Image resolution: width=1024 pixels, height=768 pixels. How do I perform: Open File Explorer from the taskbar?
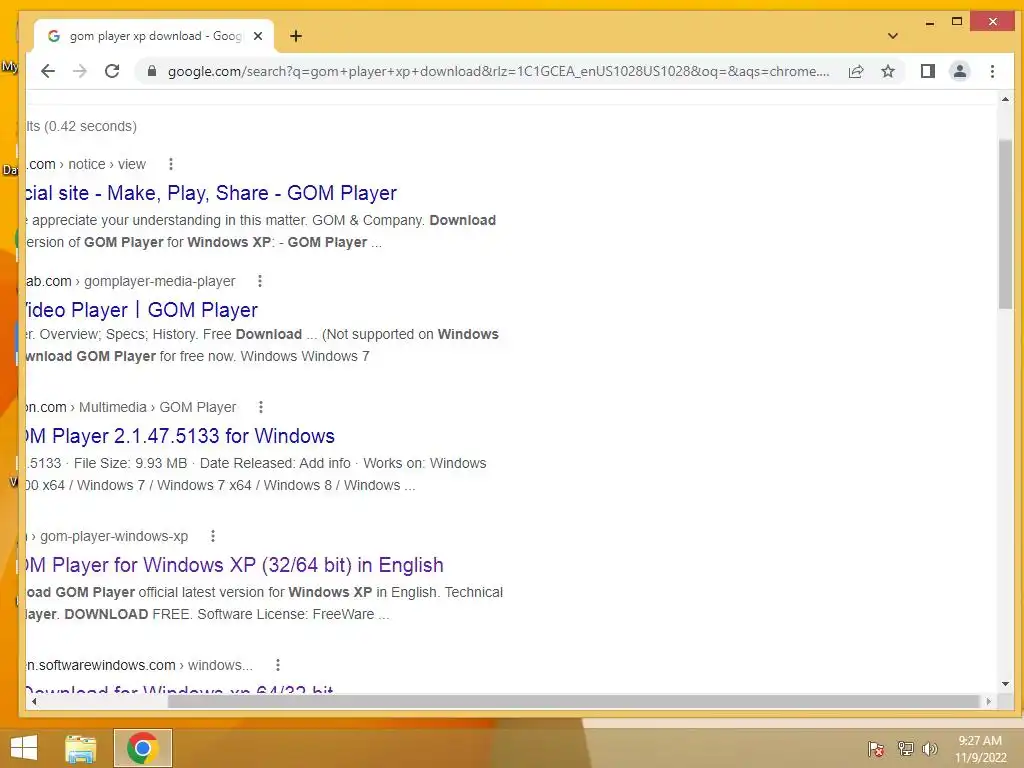(x=81, y=748)
